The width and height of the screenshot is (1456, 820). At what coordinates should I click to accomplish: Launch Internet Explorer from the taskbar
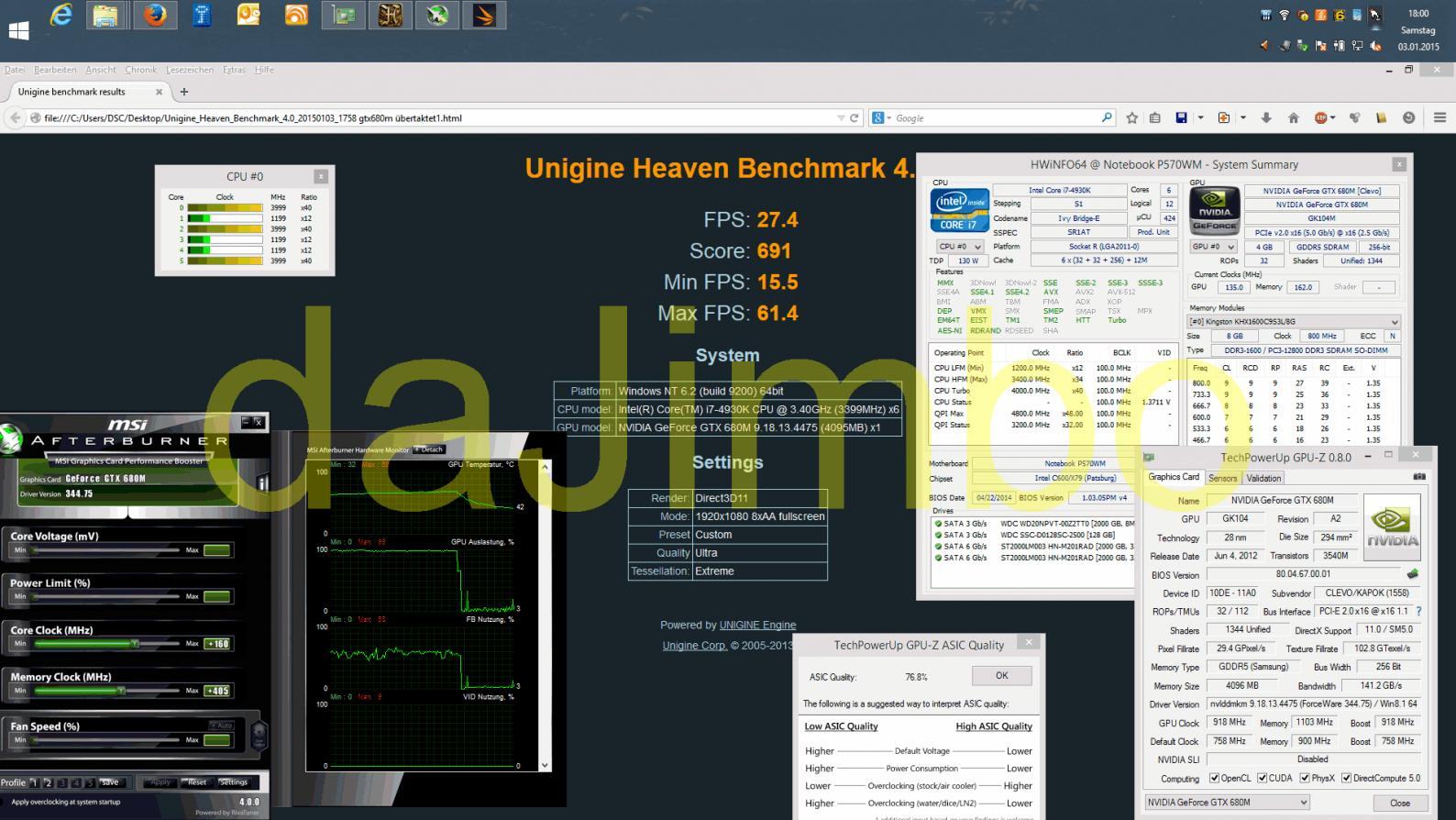click(x=61, y=15)
